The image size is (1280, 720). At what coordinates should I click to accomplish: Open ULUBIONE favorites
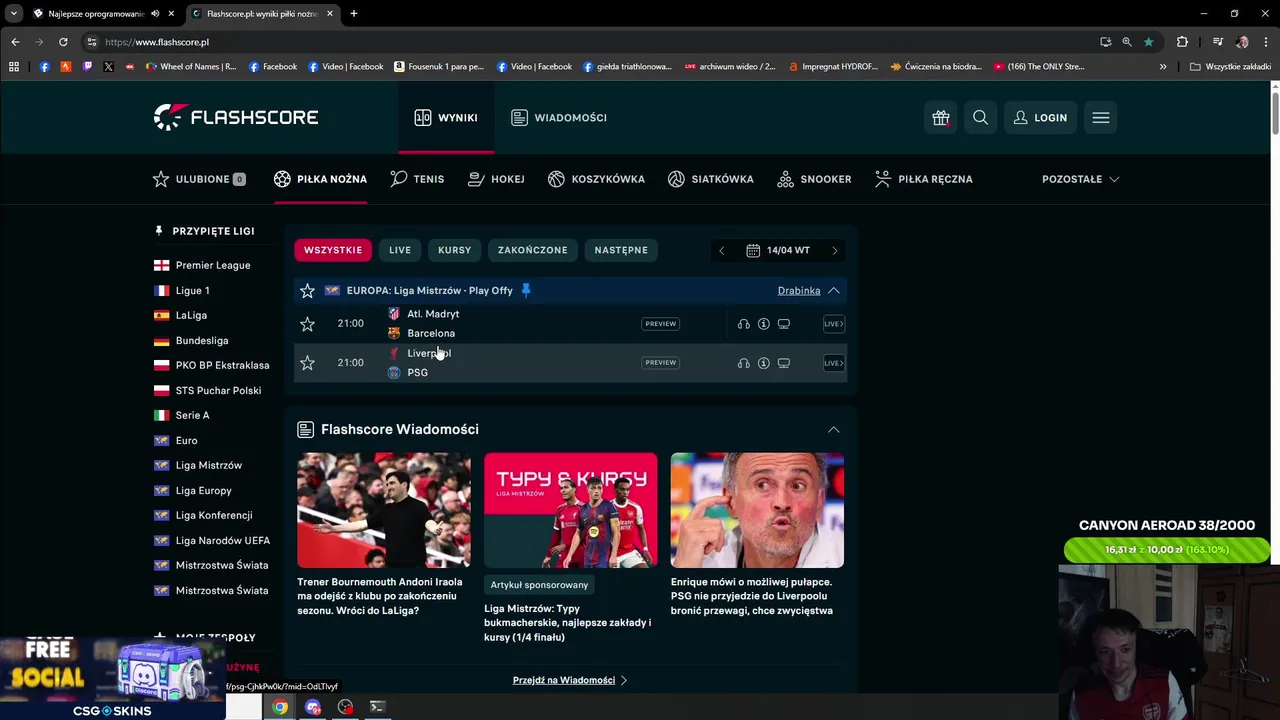(199, 179)
